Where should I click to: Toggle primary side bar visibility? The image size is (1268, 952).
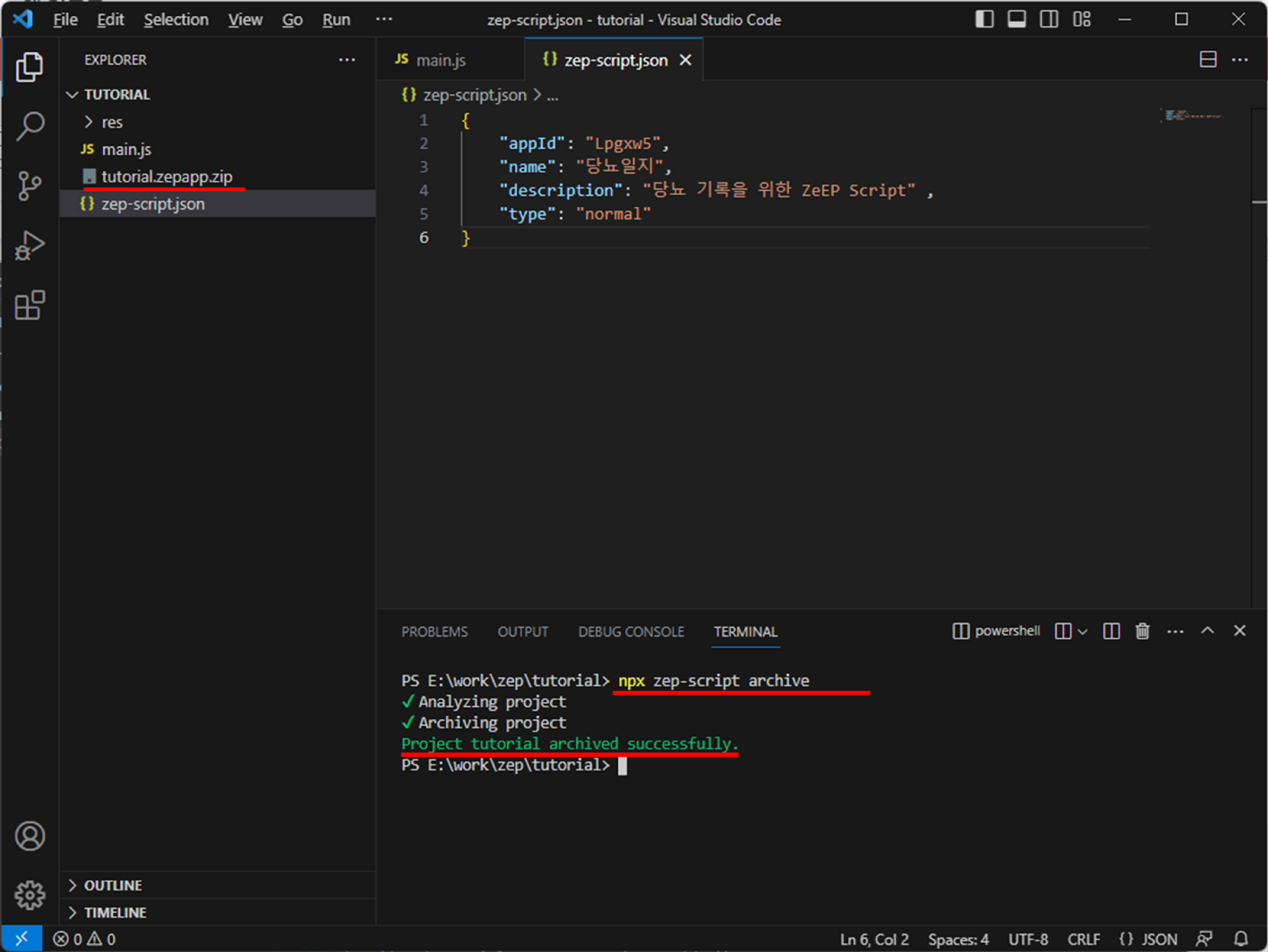(984, 19)
